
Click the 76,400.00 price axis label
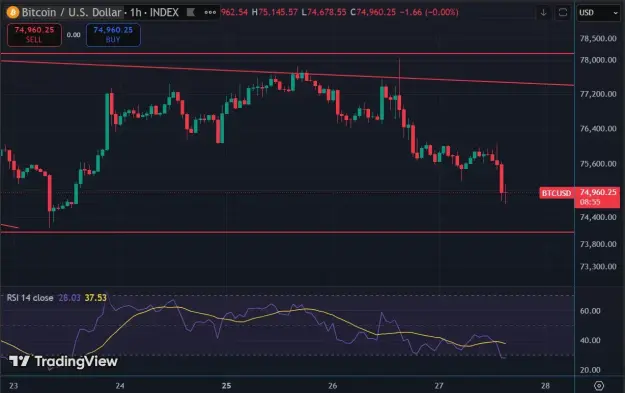(598, 129)
